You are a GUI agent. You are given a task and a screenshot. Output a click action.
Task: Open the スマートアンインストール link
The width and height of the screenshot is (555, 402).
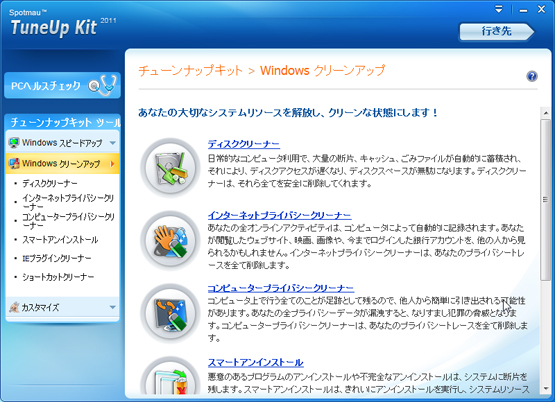pyautogui.click(x=256, y=362)
